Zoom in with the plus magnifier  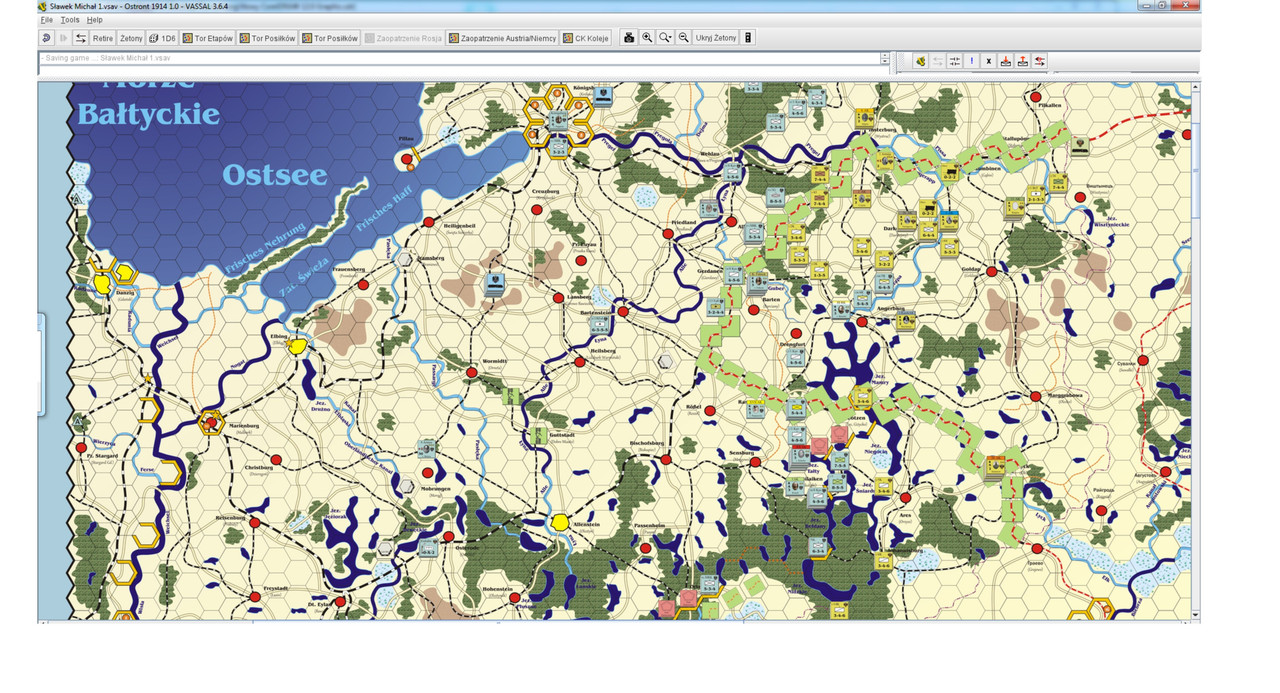point(647,38)
